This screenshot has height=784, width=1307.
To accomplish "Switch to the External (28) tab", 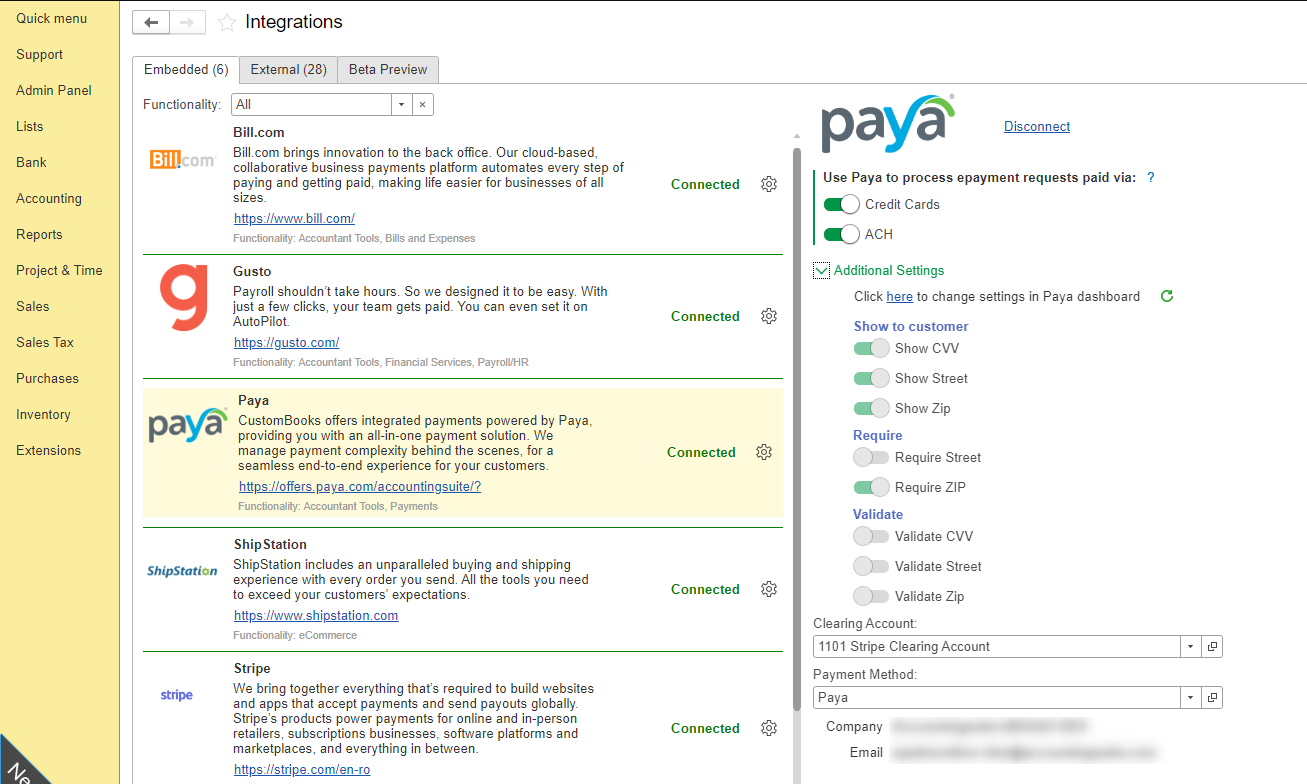I will (288, 70).
